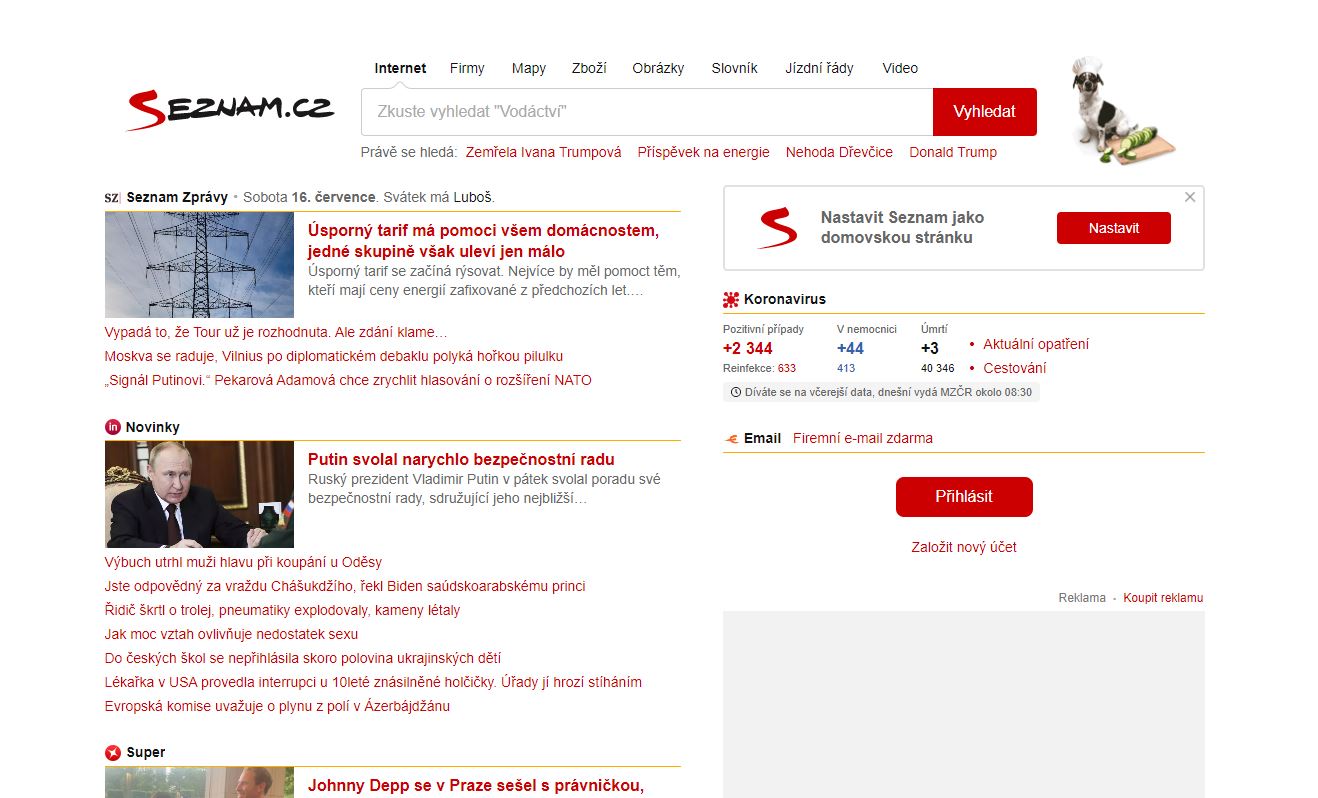Open Firemní e-mail zdarma link
The image size is (1318, 798).
[x=863, y=438]
